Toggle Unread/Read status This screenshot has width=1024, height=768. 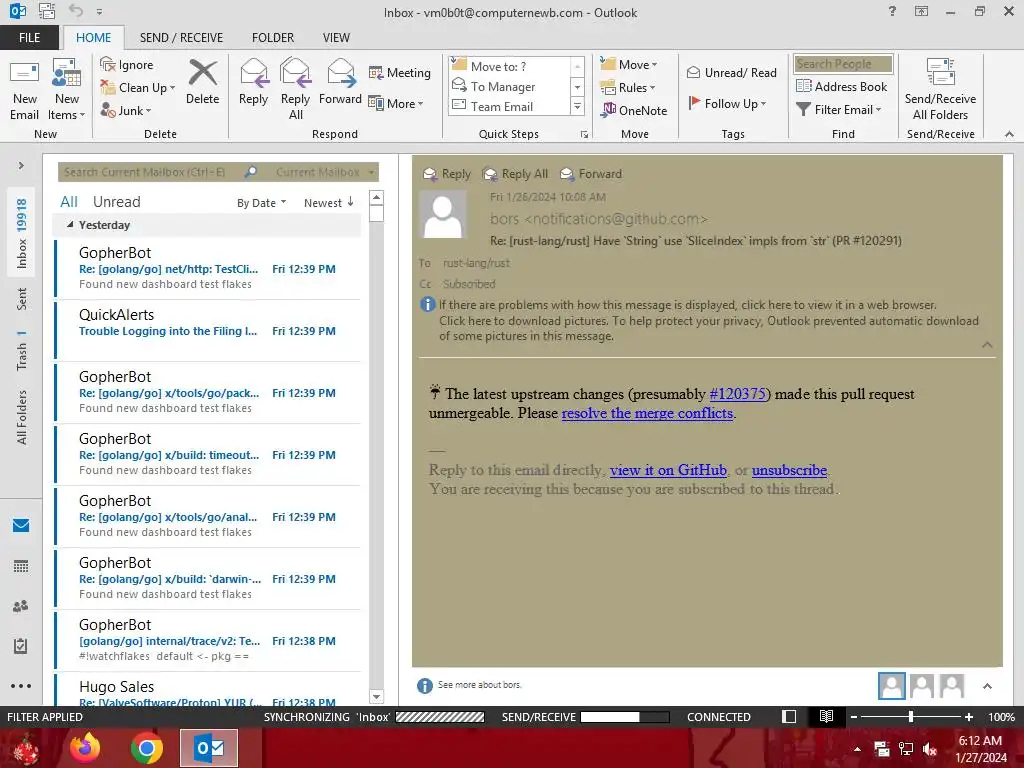pos(731,72)
